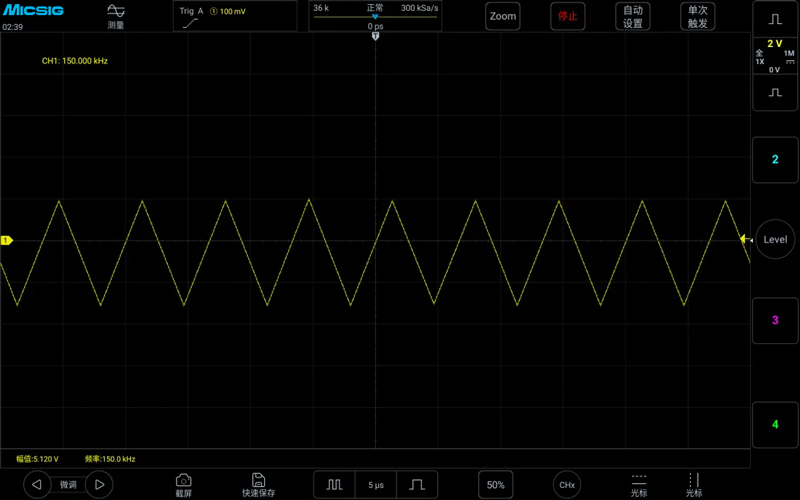Open the measurement (测量) icon

(116, 16)
